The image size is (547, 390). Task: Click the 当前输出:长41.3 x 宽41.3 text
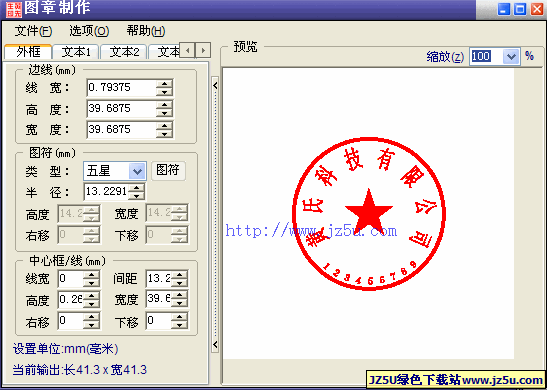(80, 370)
